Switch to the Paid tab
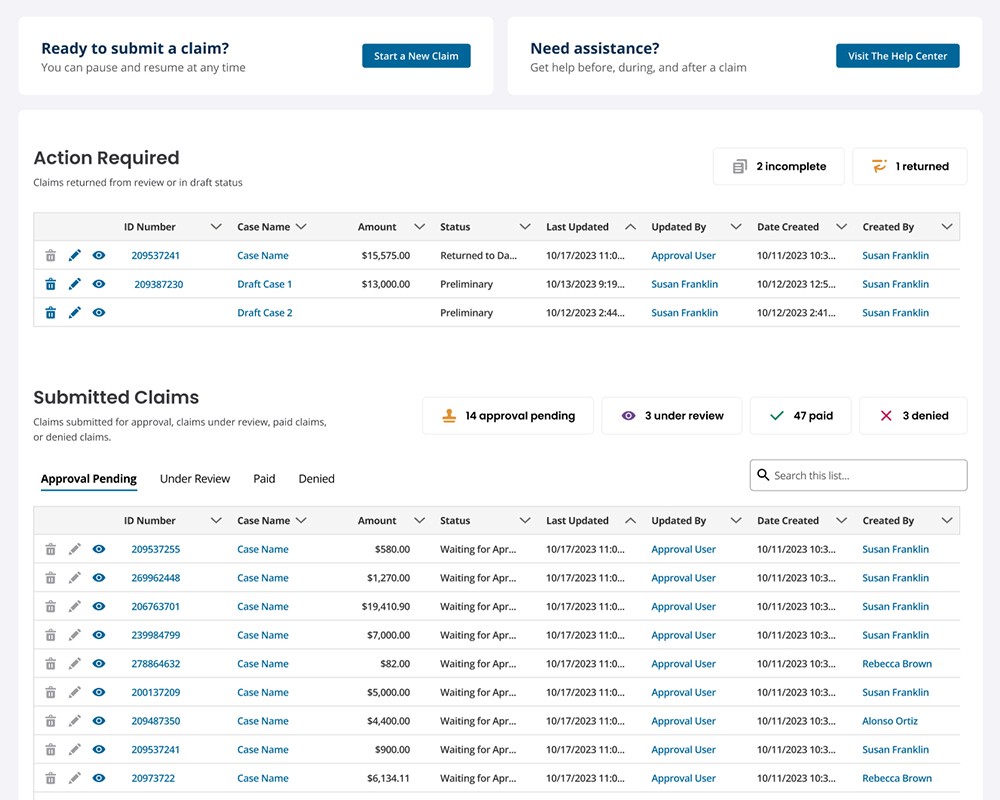 tap(264, 478)
